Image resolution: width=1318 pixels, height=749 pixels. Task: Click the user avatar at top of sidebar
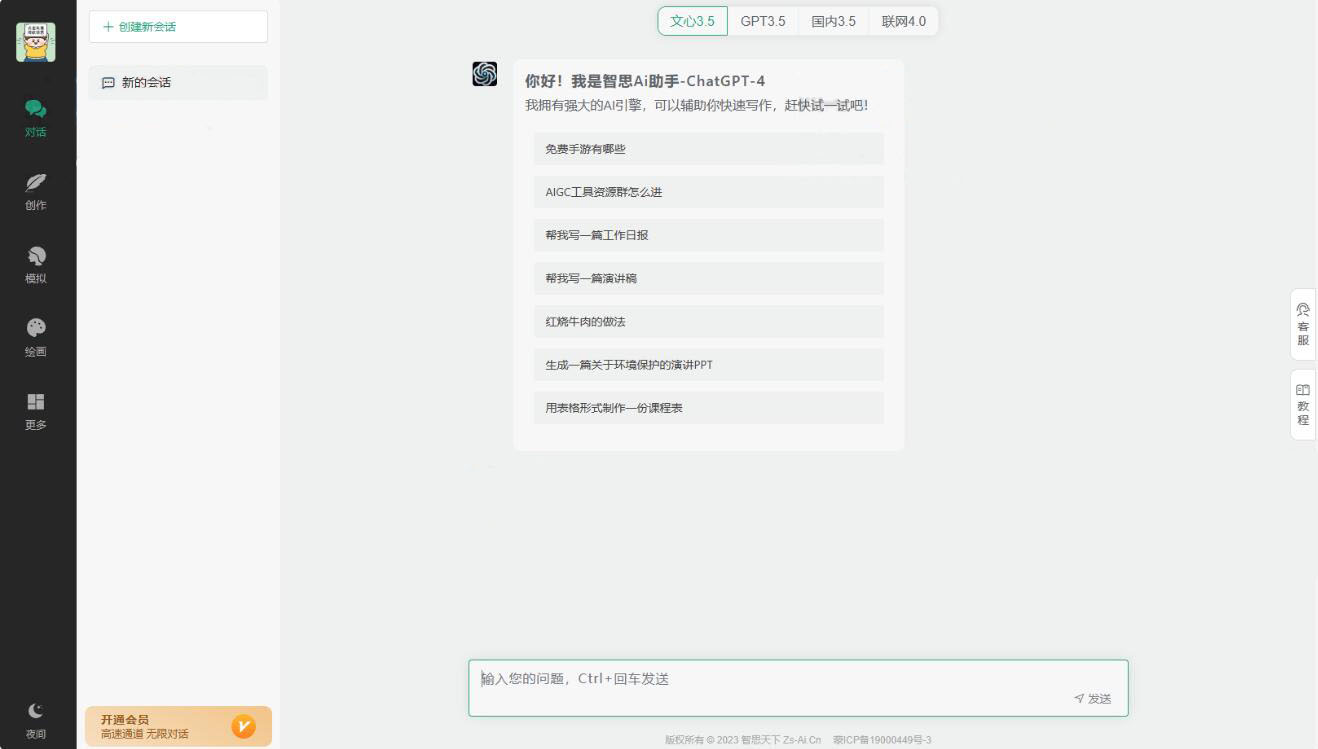(36, 42)
